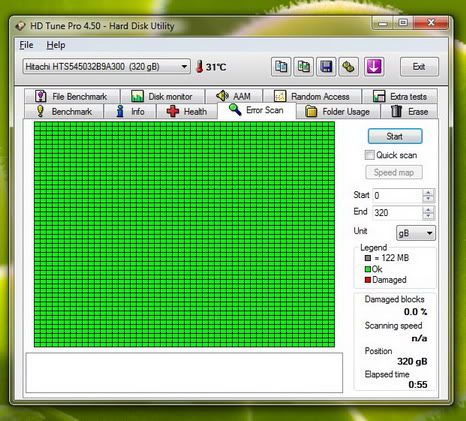
Task: Decrease the End value spinner
Action: (428, 216)
